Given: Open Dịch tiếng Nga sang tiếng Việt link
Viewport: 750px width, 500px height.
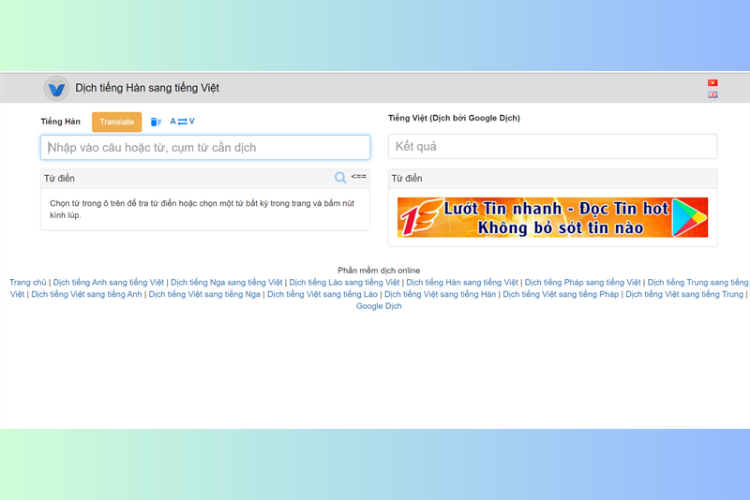Looking at the screenshot, I should coord(226,282).
